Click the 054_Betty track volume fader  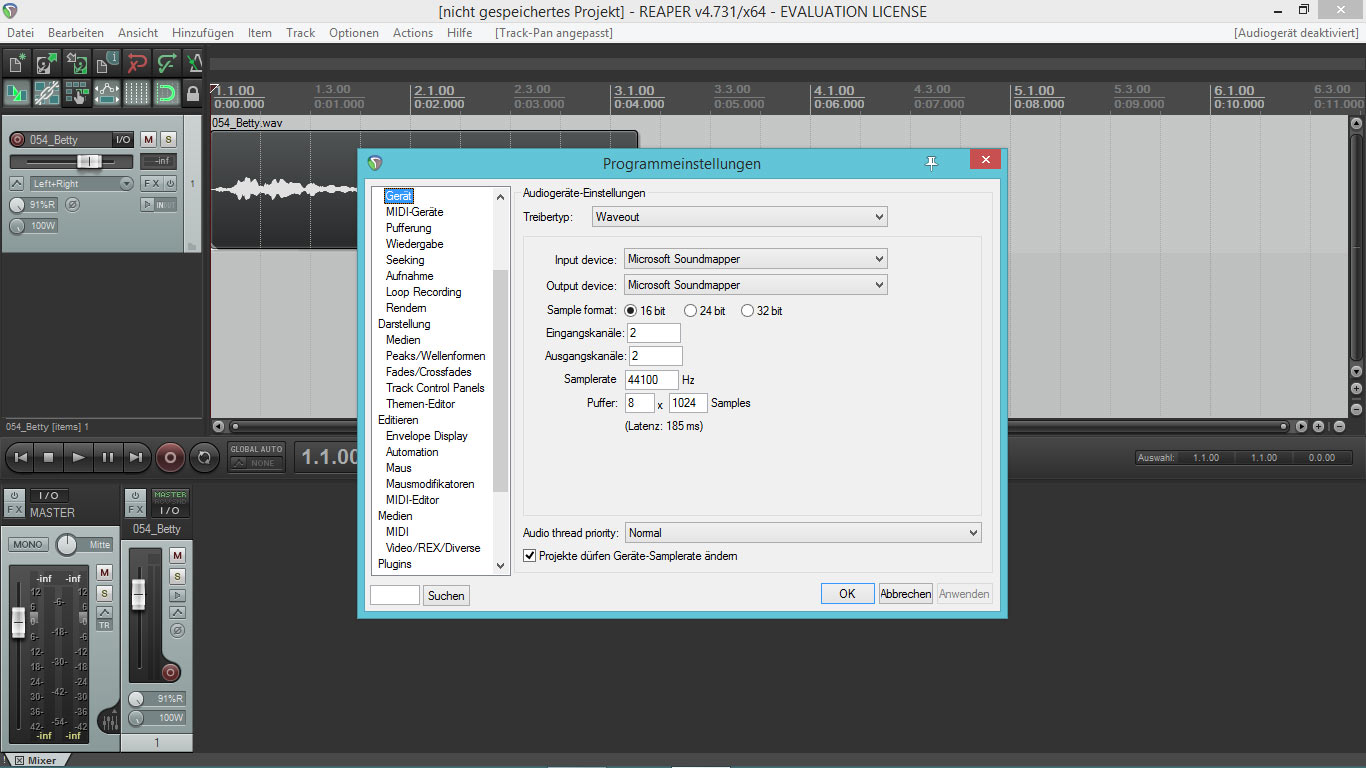click(x=89, y=161)
